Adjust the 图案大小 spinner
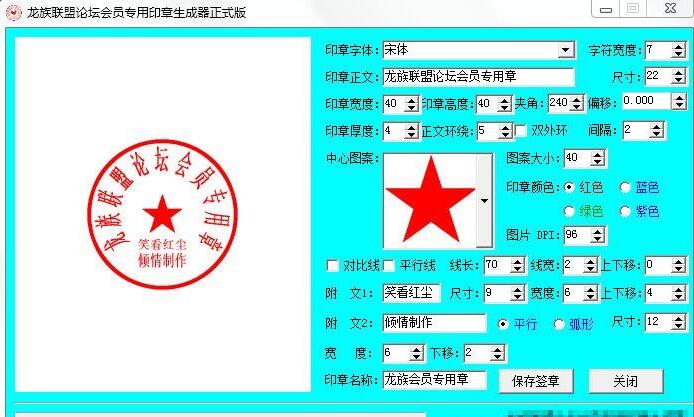Viewport: 694px width, 417px height. pyautogui.click(x=598, y=158)
